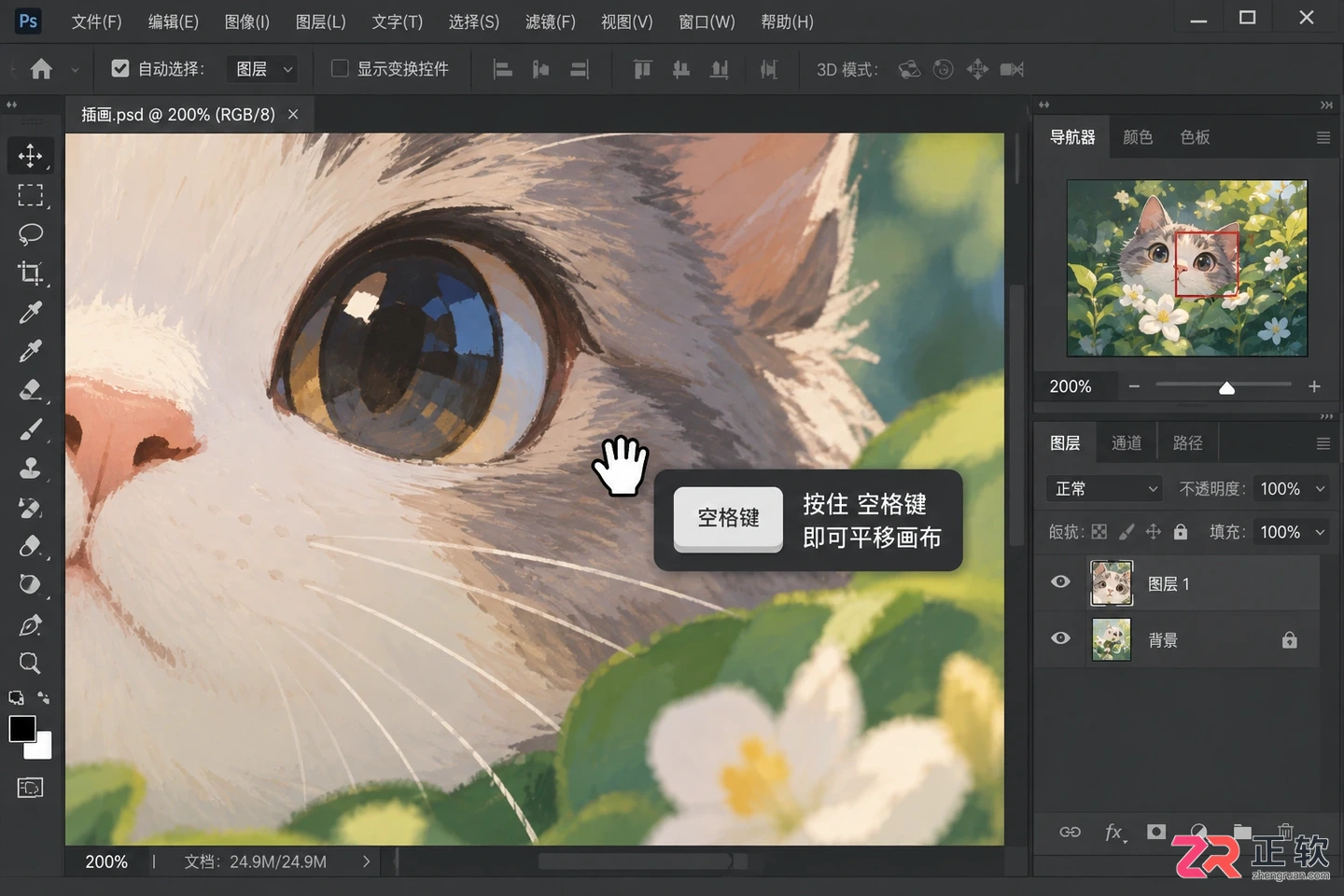This screenshot has height=896, width=1344.
Task: Align top edges in options bar
Action: pyautogui.click(x=642, y=69)
